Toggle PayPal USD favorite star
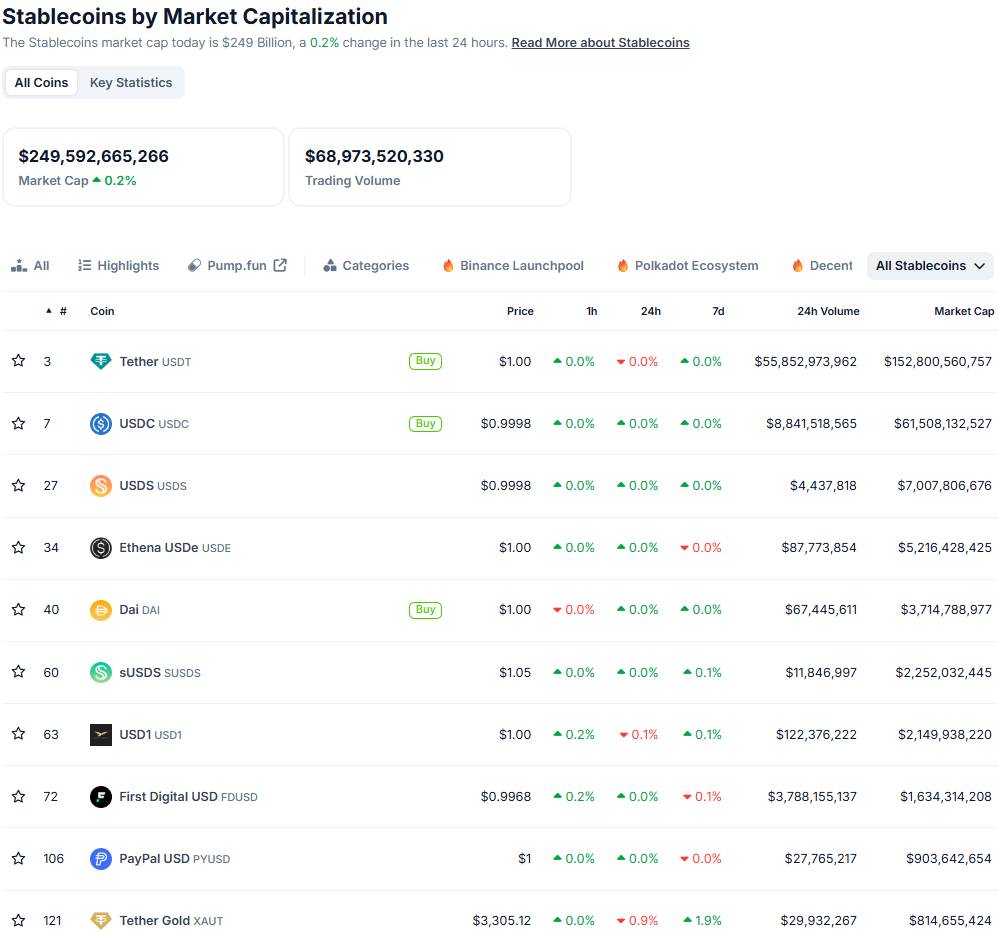Screen dimensions: 998x942 [18, 858]
